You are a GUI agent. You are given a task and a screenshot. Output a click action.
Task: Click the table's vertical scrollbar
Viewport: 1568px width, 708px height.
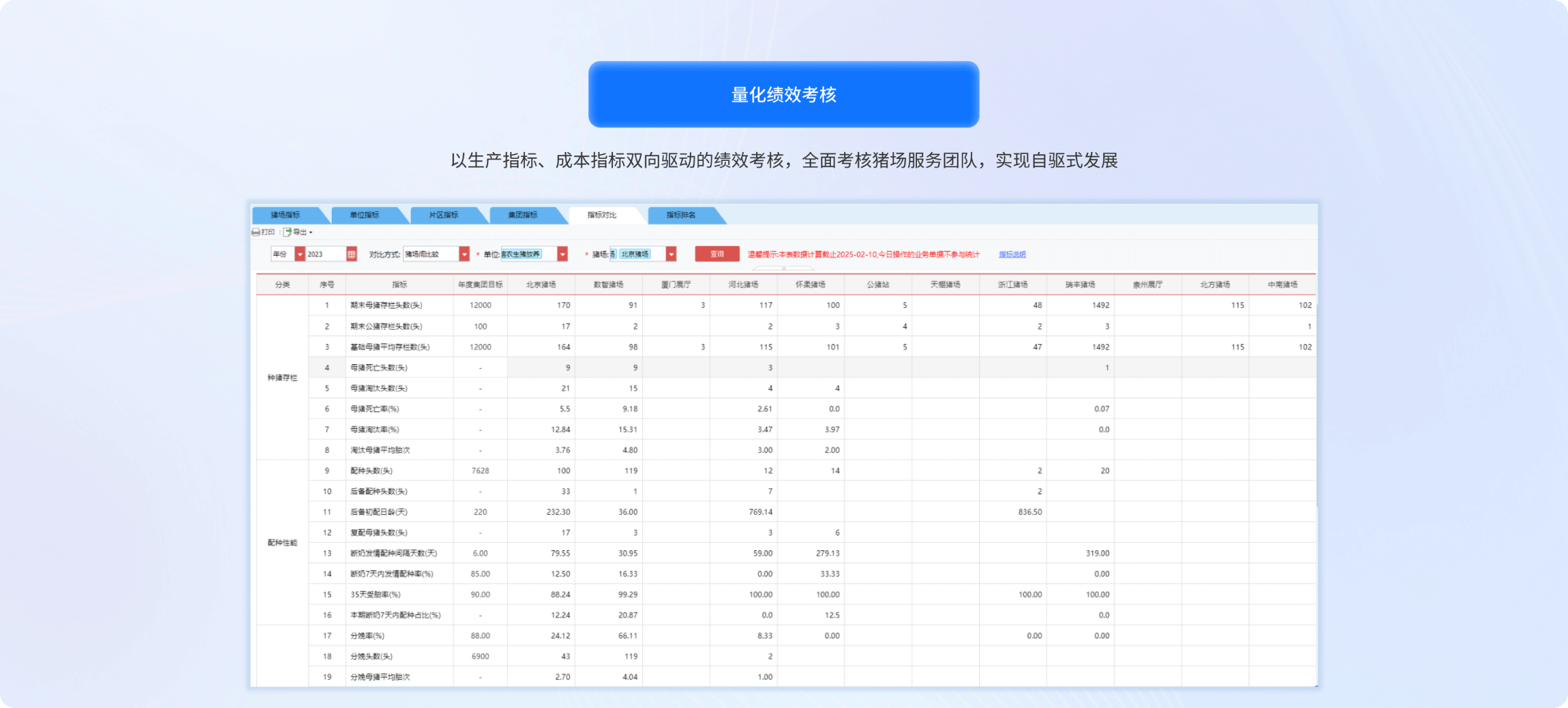point(1317,405)
